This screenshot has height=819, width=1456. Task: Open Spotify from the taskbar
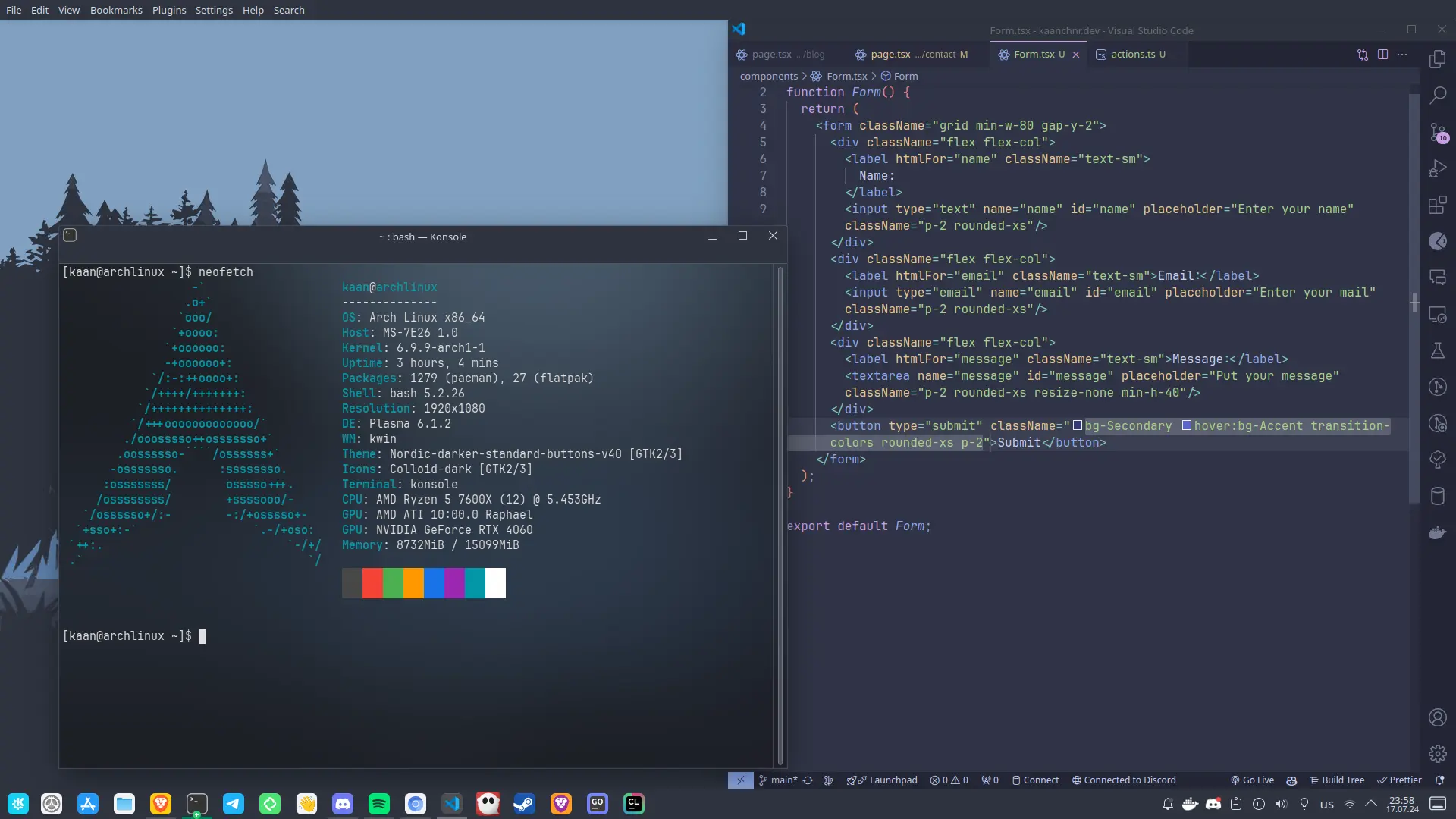pos(379,804)
